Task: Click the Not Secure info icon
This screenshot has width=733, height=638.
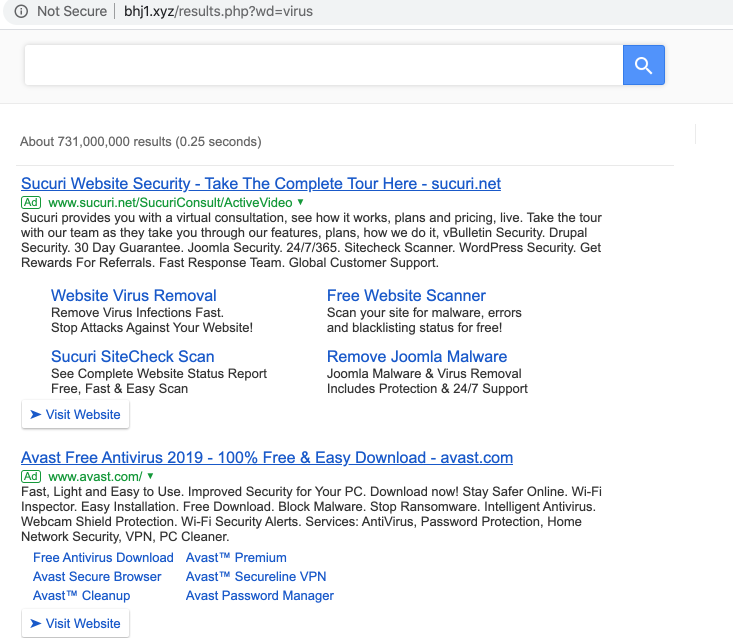Action: (x=21, y=12)
